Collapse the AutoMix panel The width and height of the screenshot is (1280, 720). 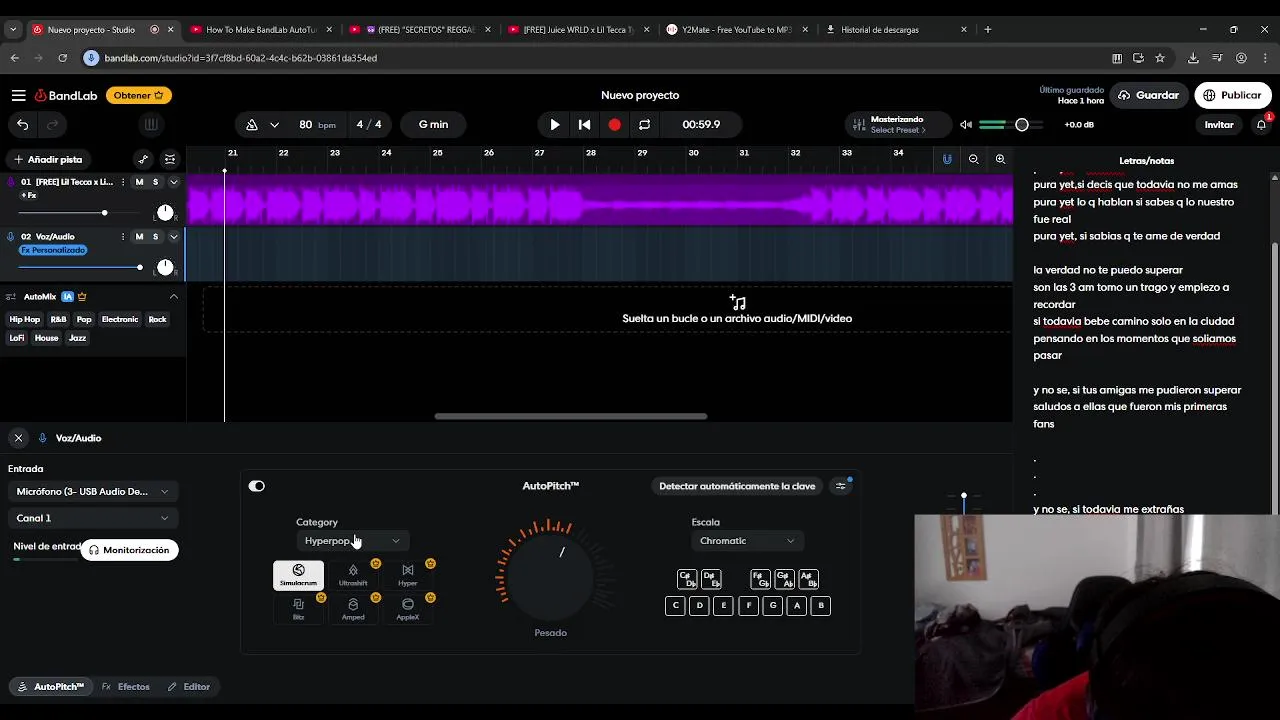tap(173, 296)
